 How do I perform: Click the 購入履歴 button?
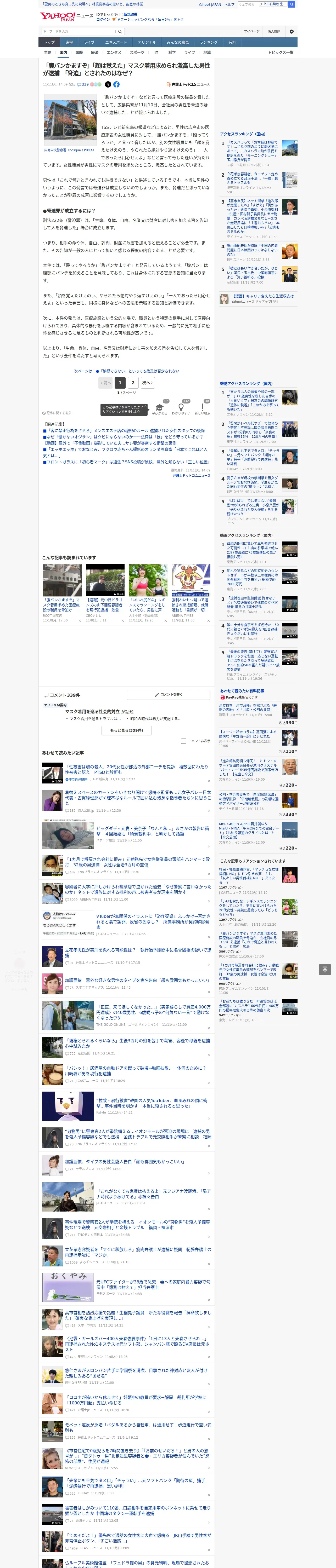tap(274, 31)
